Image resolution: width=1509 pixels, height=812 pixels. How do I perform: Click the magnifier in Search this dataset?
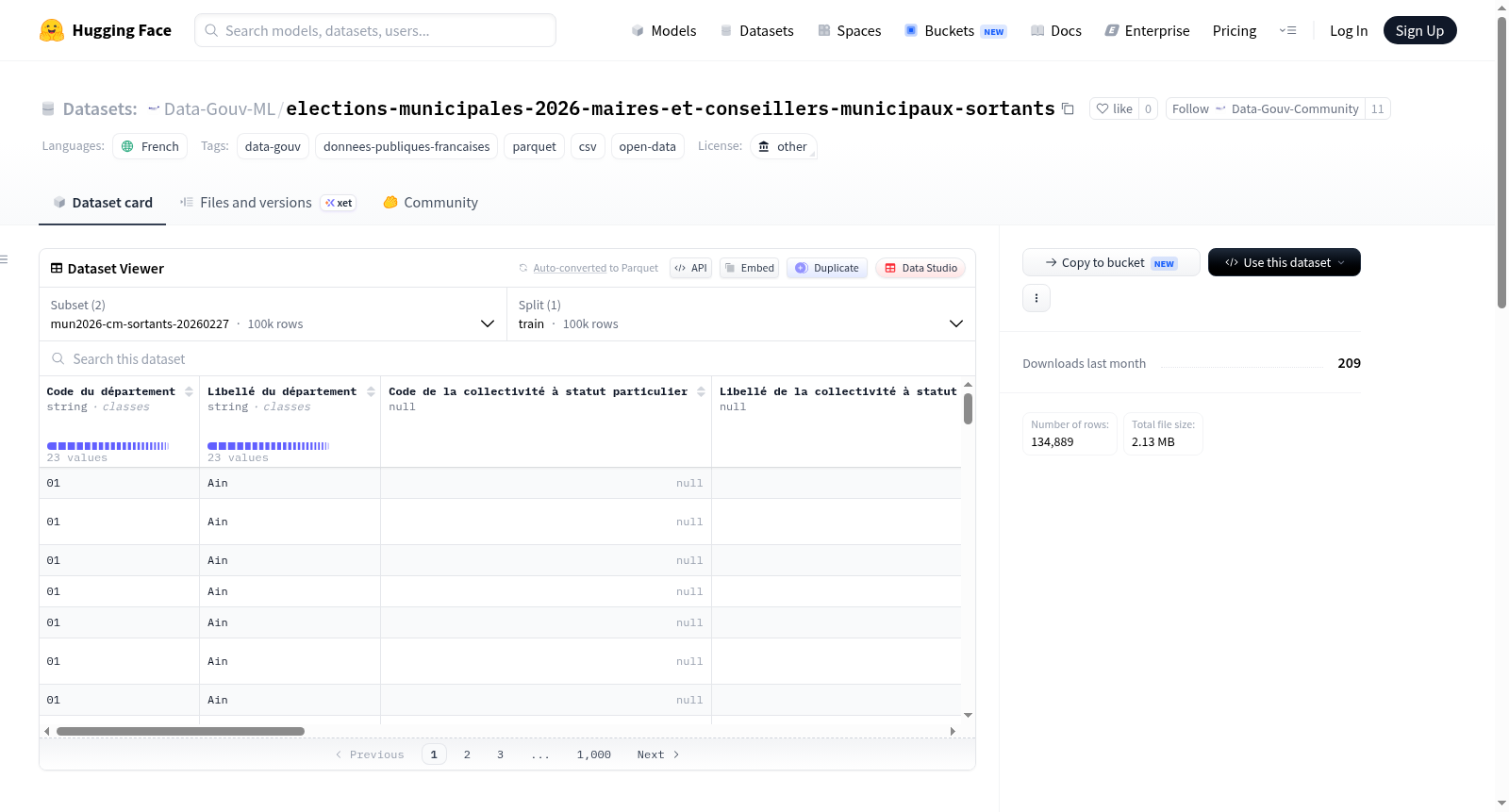click(x=58, y=358)
